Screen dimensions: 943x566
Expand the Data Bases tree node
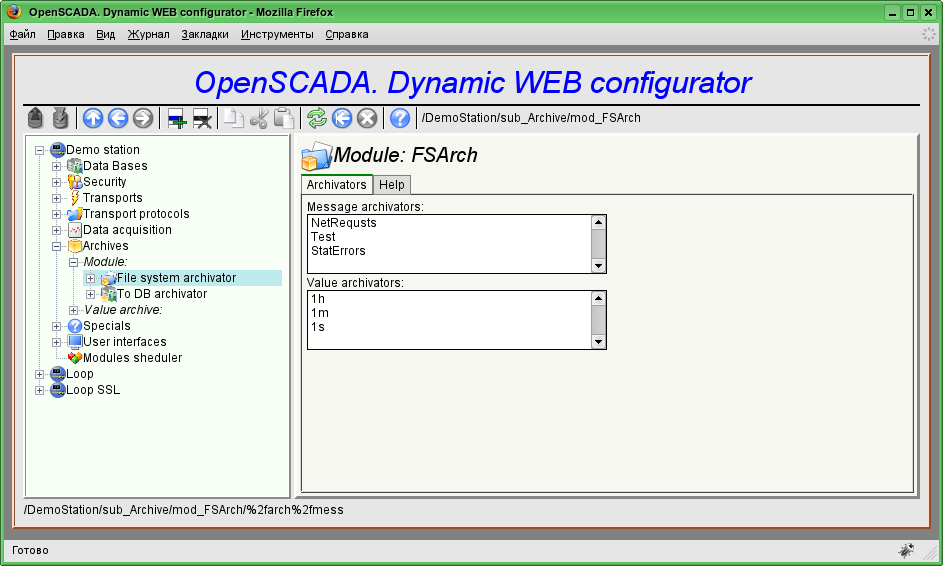[57, 167]
